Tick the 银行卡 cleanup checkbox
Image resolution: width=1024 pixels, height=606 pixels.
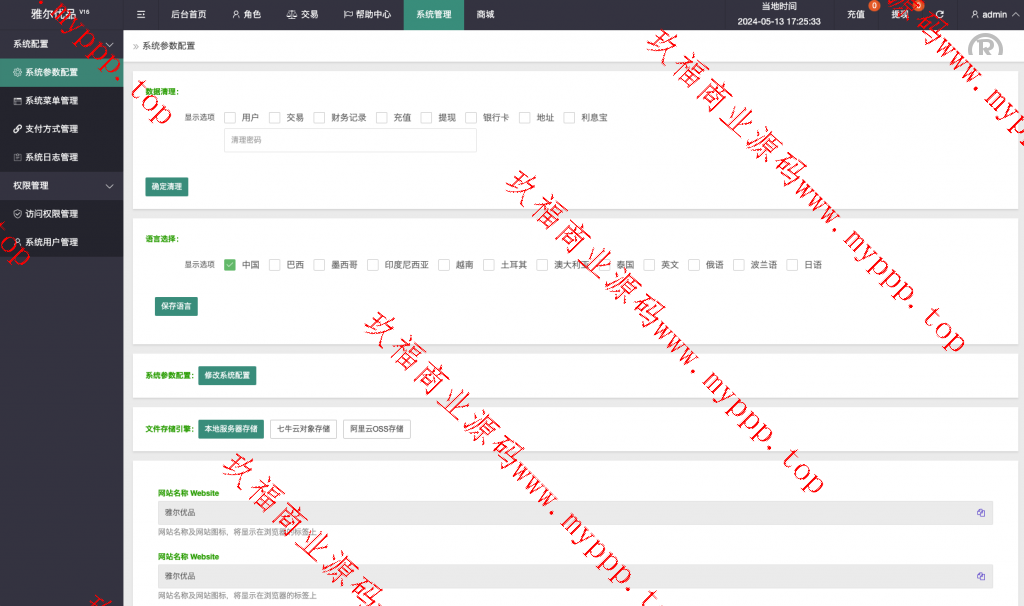(x=471, y=117)
